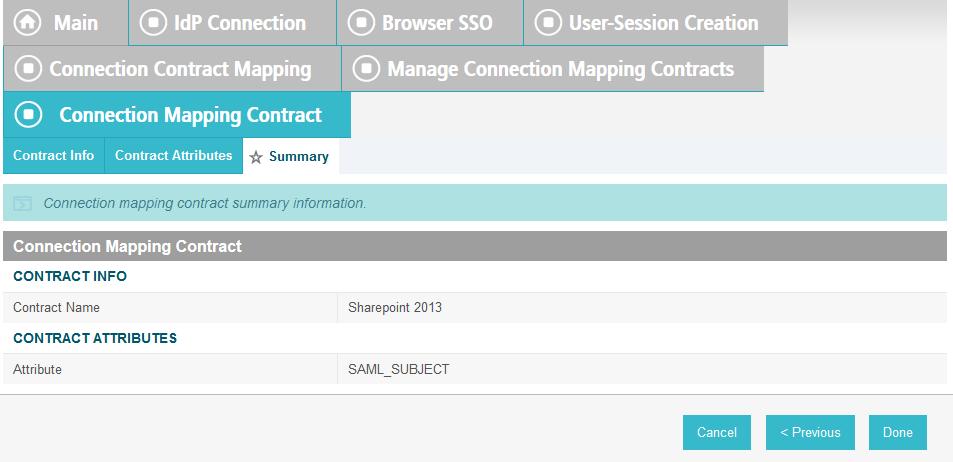
Task: Cancel the contract configuration
Action: click(x=717, y=432)
